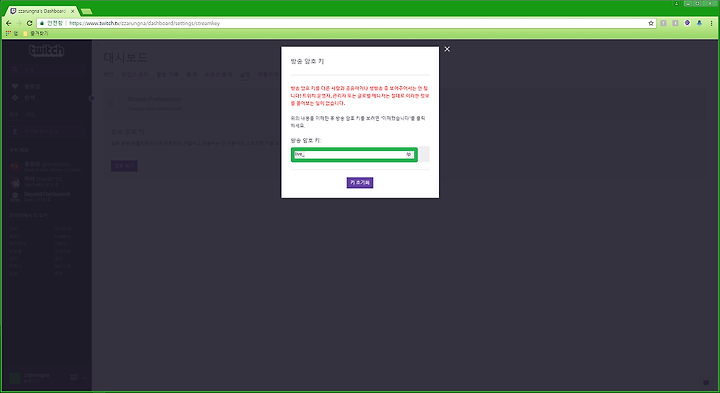Open the Chrome user profile icon in the title bar

click(x=676, y=4)
